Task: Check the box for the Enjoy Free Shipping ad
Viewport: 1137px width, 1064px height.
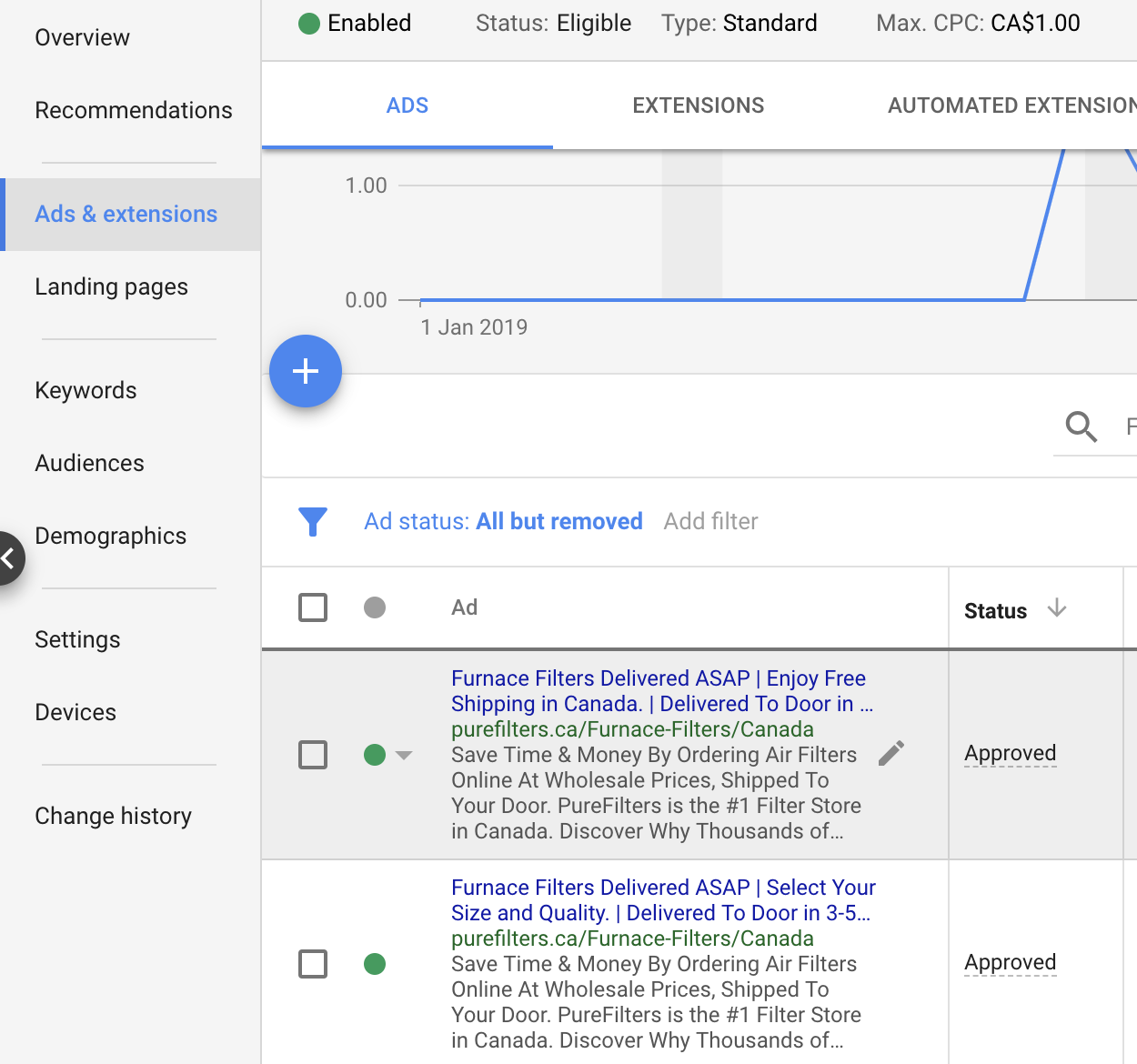Action: tap(313, 755)
